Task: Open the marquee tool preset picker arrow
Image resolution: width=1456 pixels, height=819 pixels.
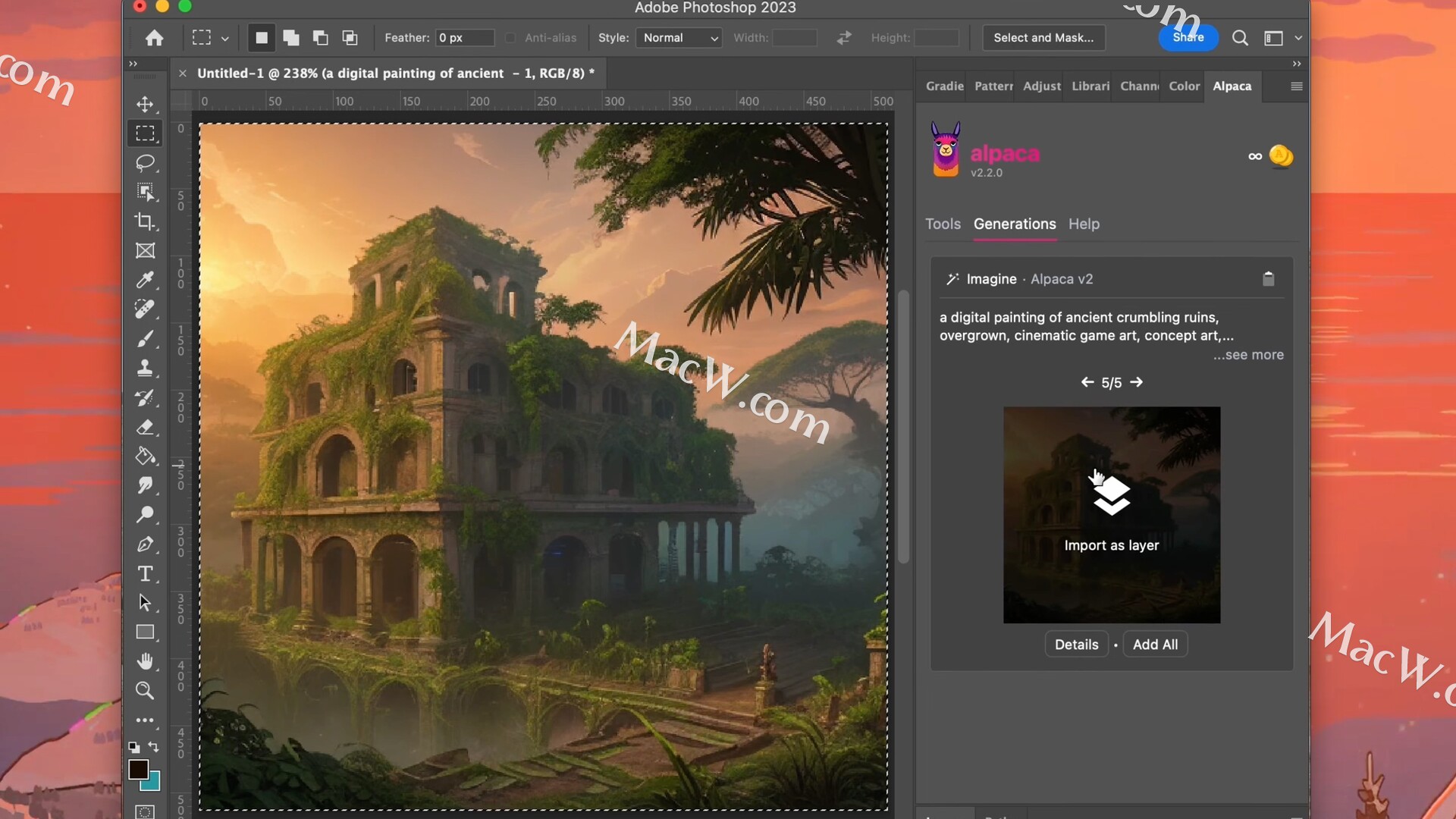Action: click(x=224, y=39)
